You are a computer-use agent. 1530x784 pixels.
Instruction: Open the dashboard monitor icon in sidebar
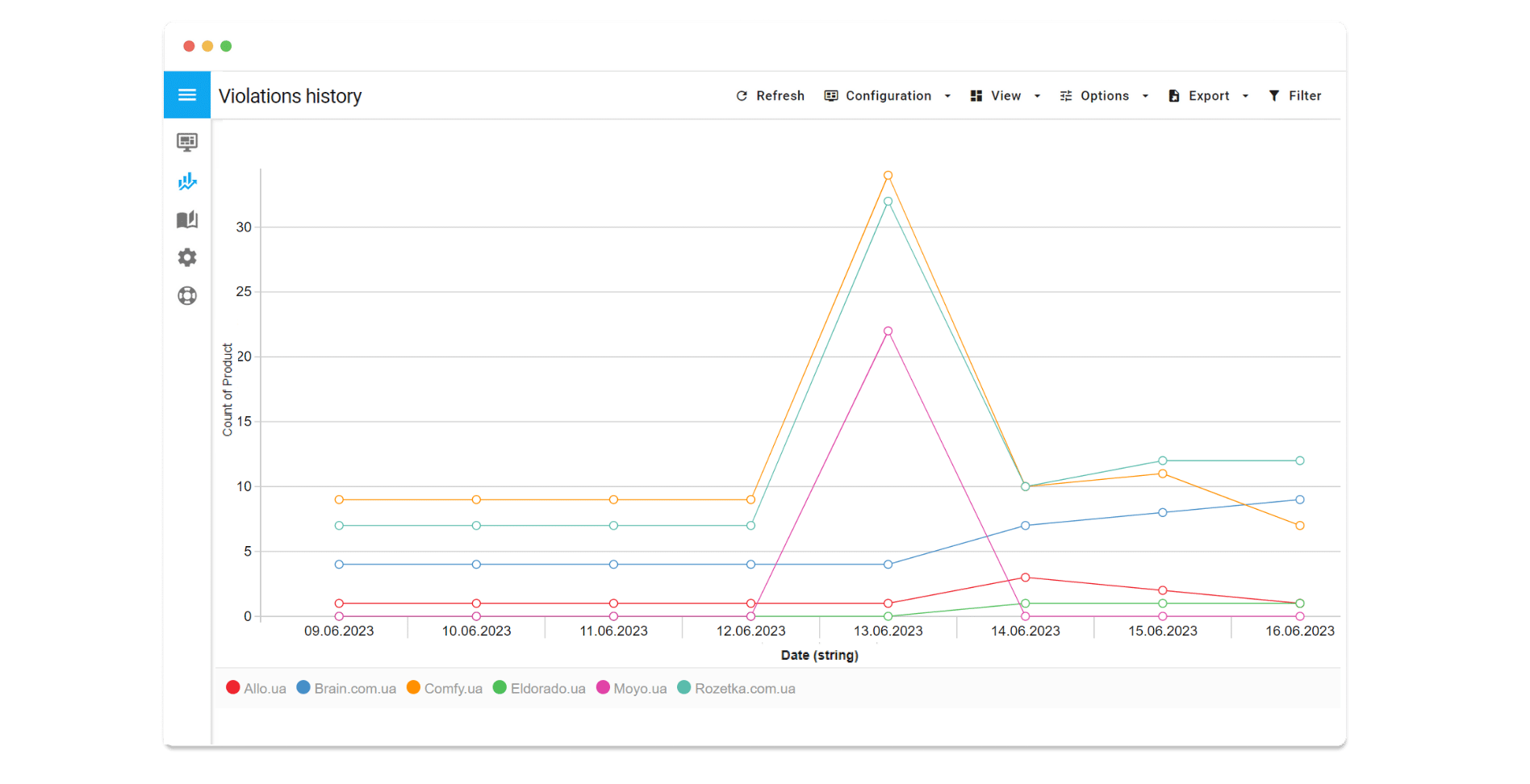pos(187,142)
